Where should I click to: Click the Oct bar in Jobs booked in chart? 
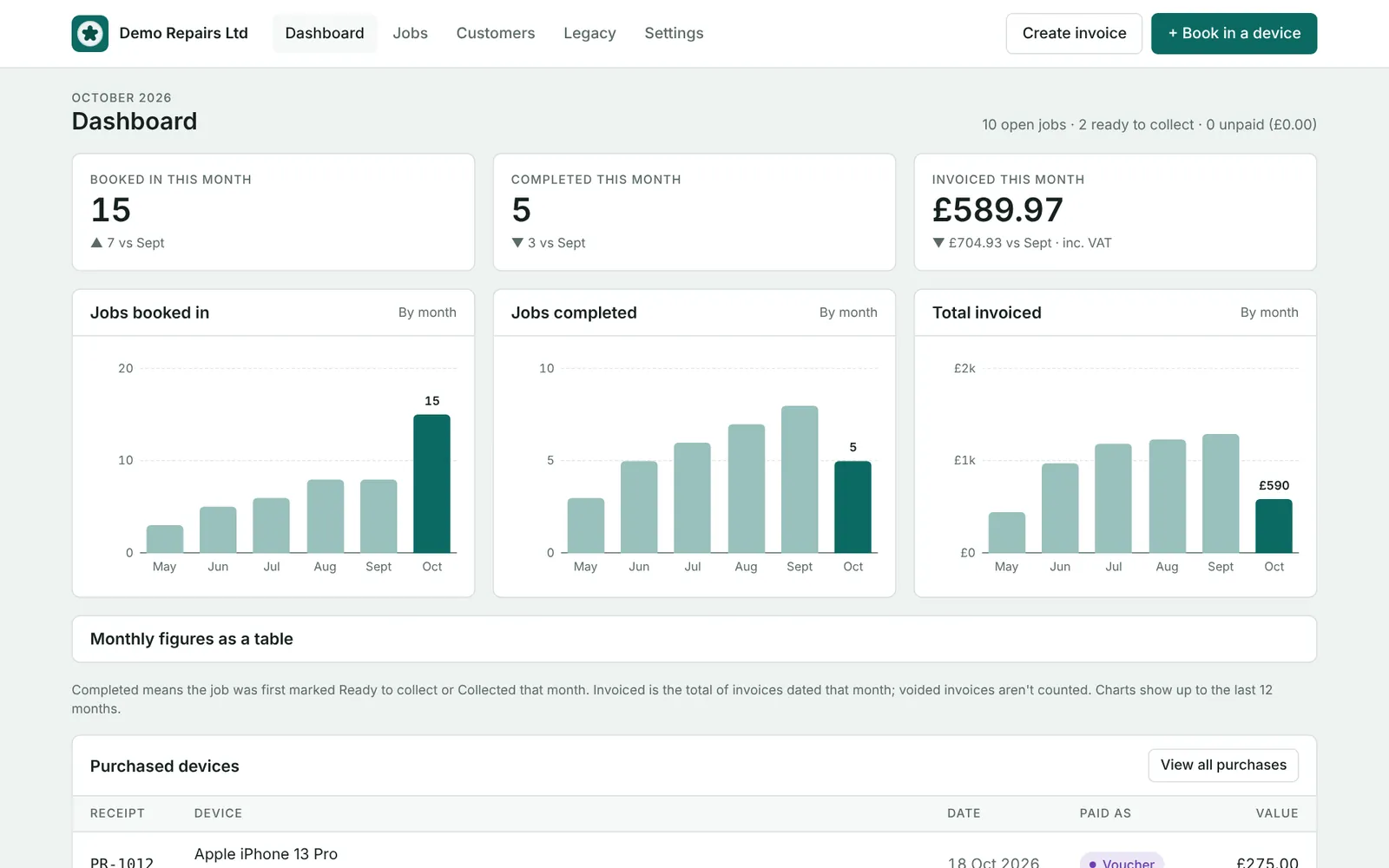[431, 483]
